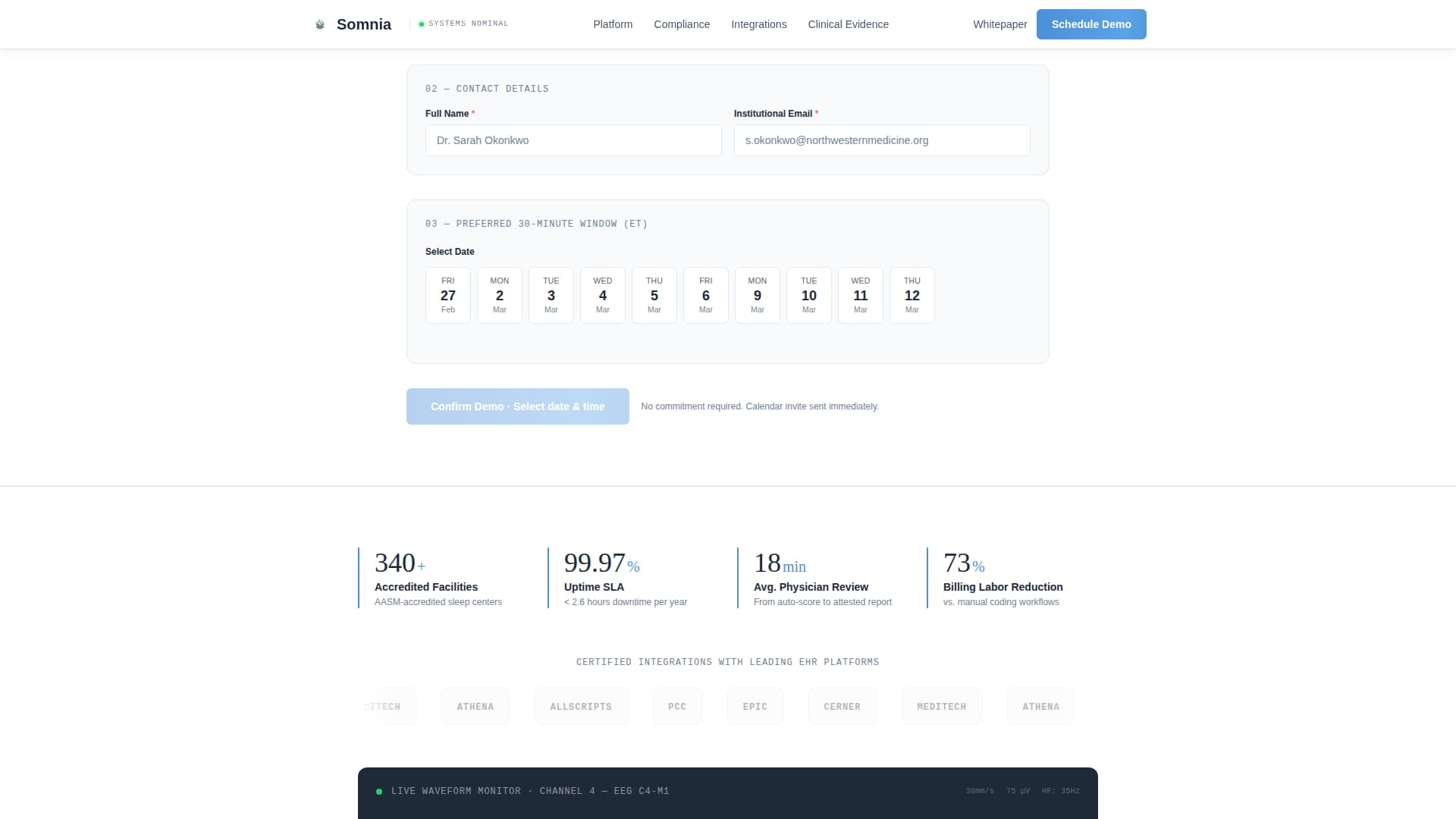Click the 18 min Avg. Physician Review stat
This screenshot has height=819, width=1456.
tap(823, 578)
